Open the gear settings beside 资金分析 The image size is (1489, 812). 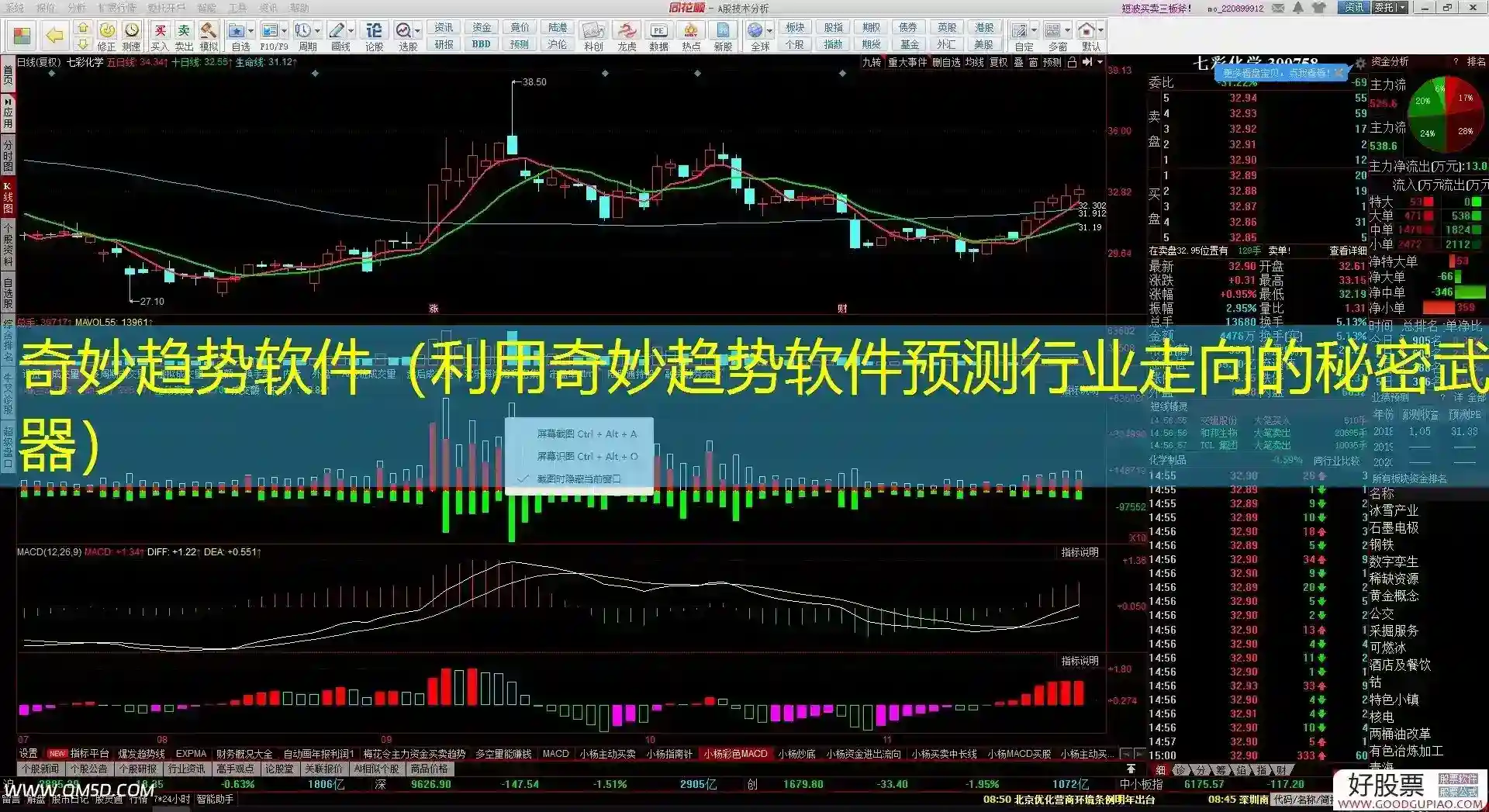[x=1360, y=63]
